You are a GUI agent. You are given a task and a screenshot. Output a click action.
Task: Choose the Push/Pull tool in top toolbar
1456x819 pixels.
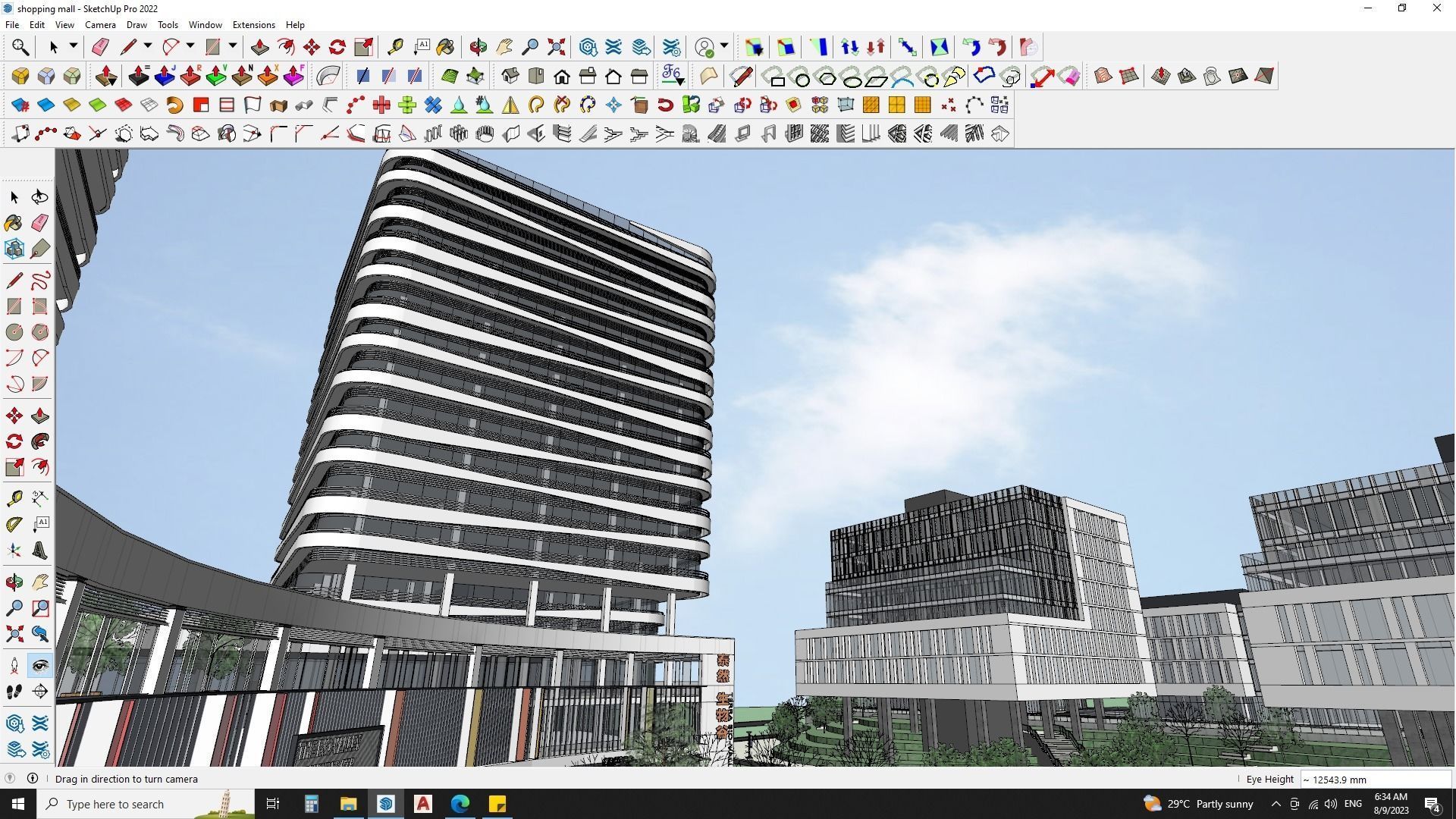(x=259, y=47)
